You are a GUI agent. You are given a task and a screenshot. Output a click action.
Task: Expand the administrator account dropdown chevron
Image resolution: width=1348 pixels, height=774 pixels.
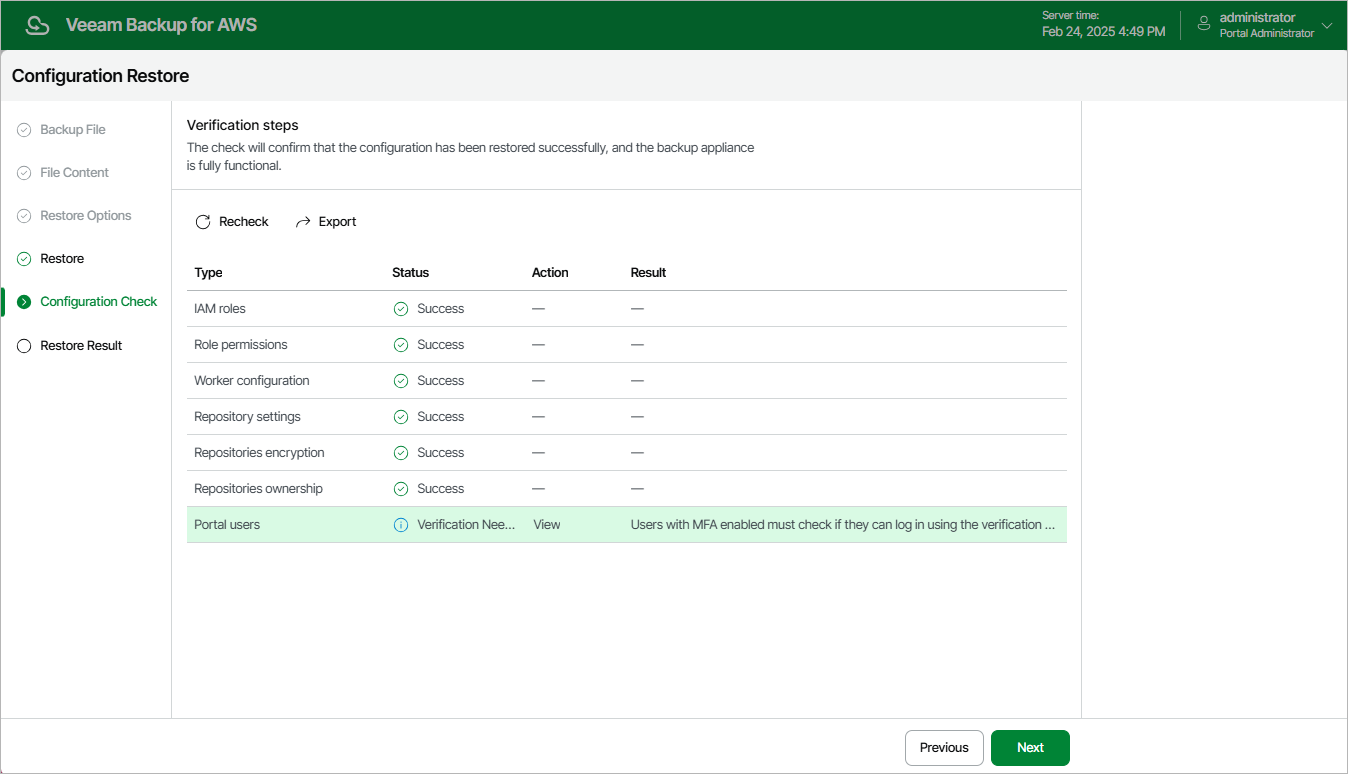[1327, 26]
